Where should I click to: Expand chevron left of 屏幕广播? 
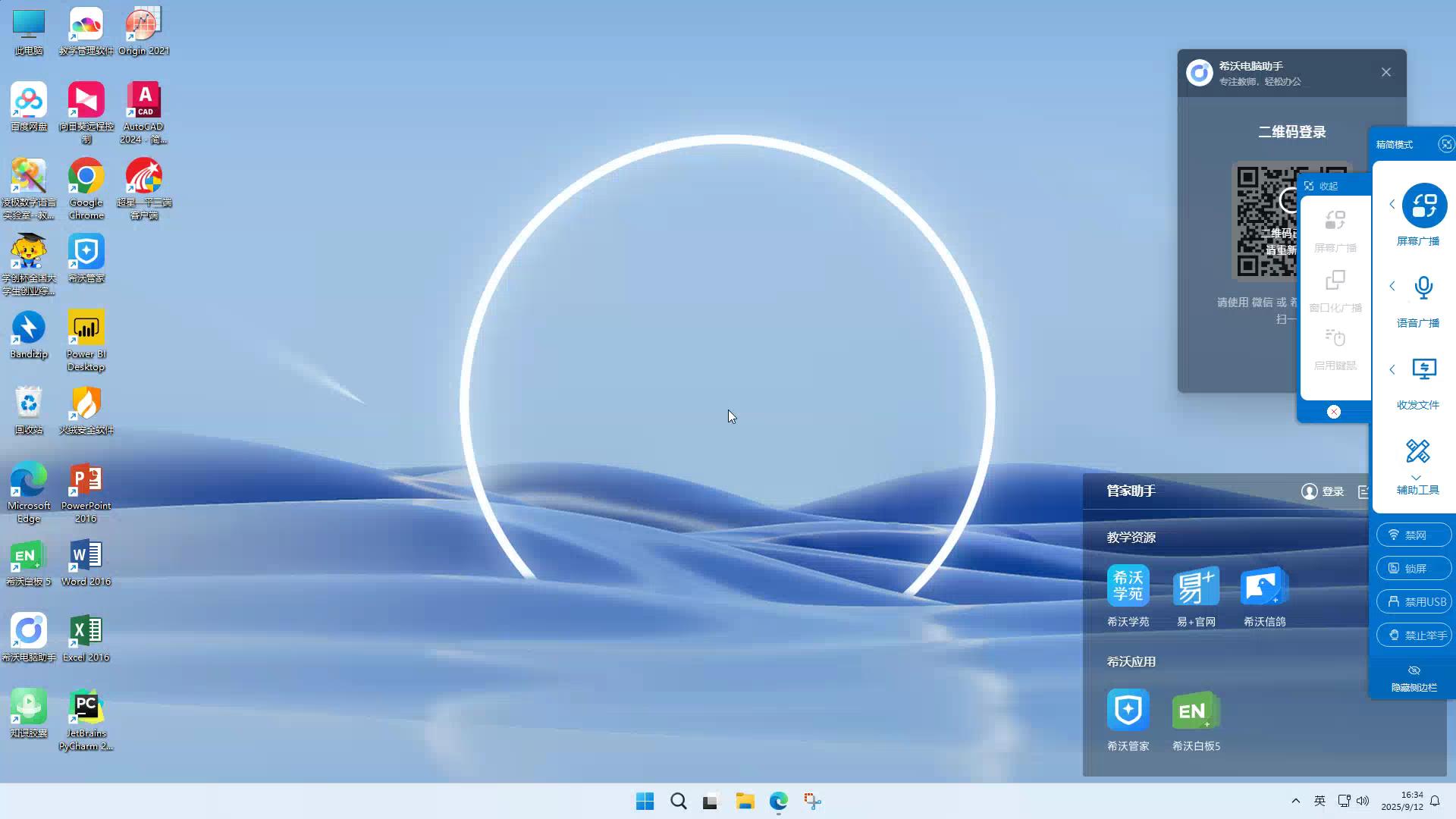pos(1392,204)
